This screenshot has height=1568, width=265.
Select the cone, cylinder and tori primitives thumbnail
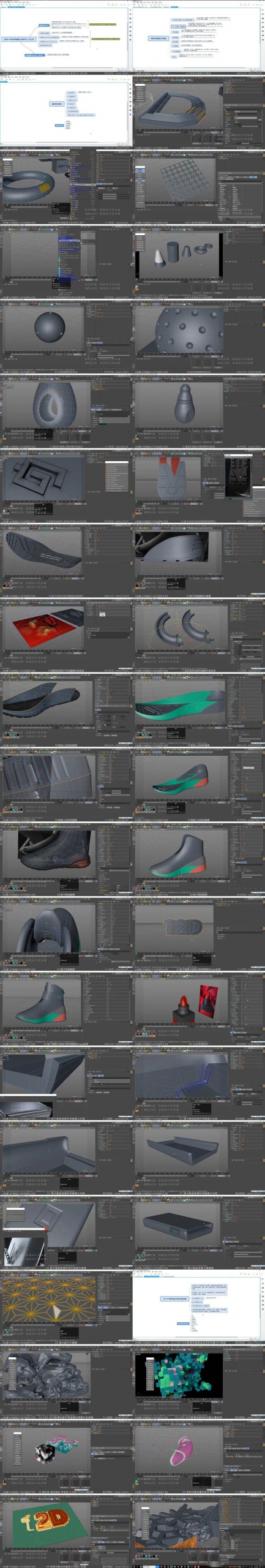coord(199,262)
